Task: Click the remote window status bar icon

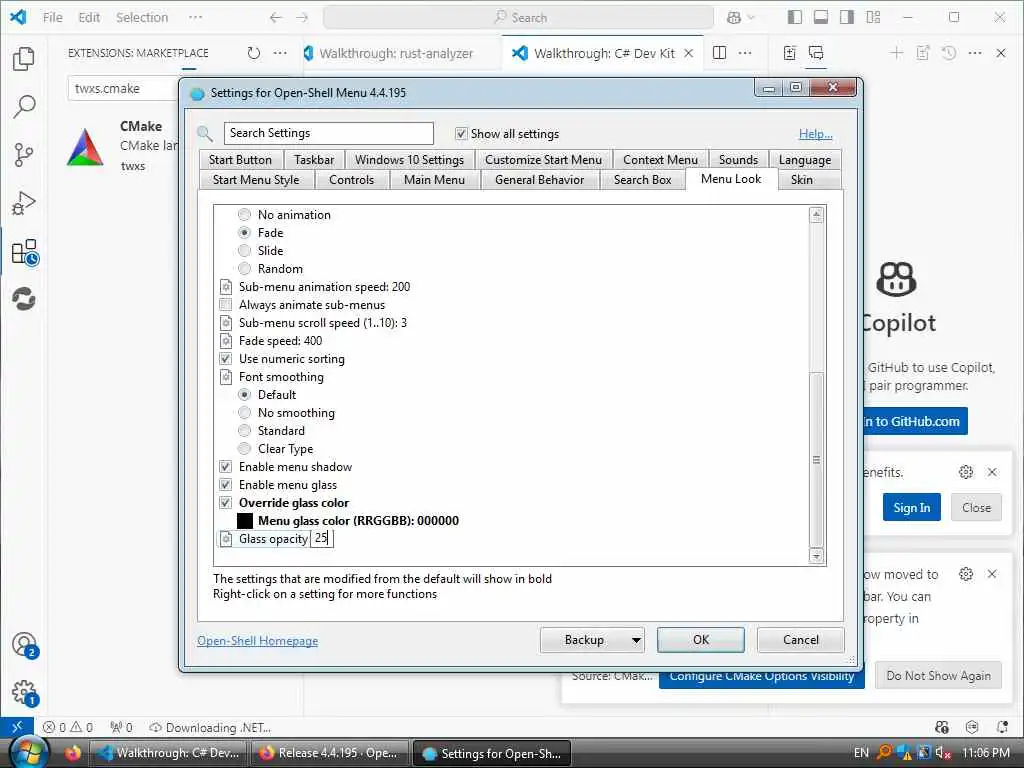Action: [17, 727]
